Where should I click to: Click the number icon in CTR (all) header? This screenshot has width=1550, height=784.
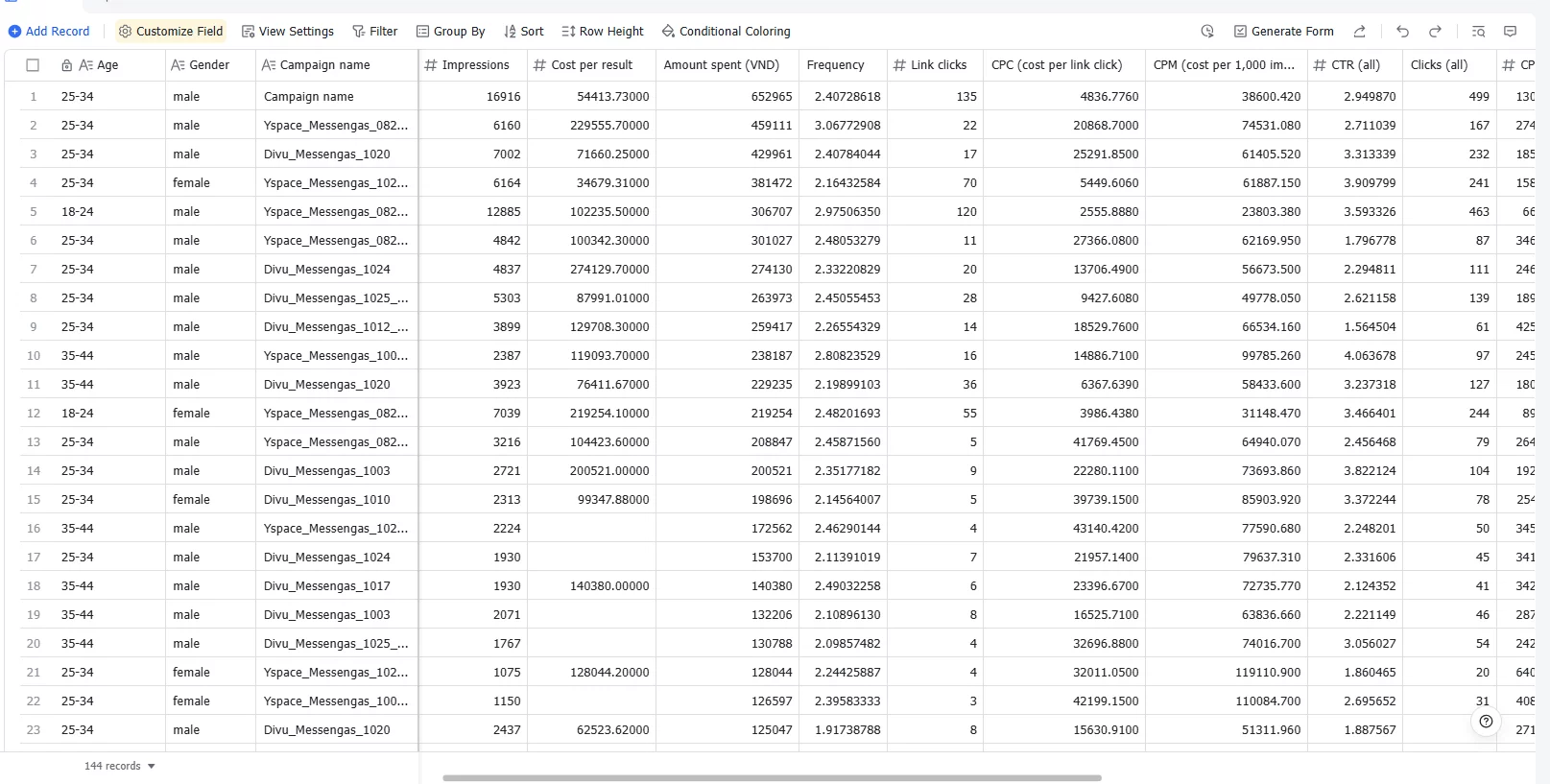(x=1320, y=65)
